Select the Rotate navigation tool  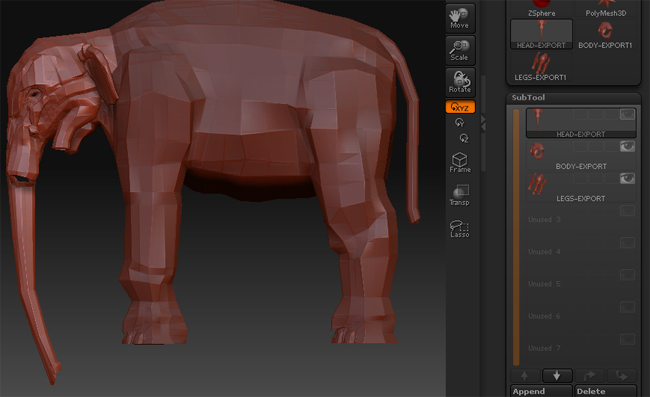460,82
